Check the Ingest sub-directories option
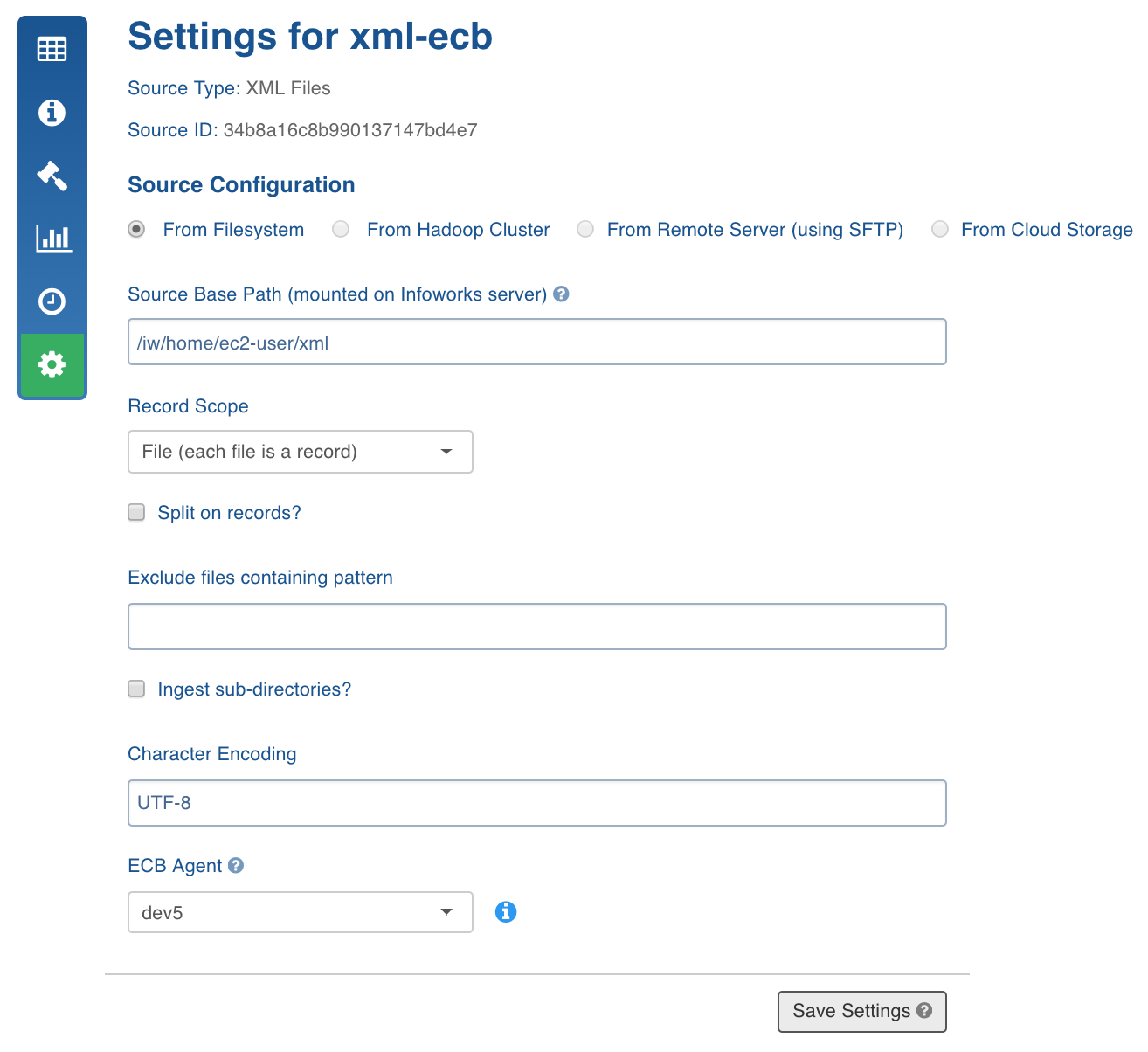 tap(136, 689)
